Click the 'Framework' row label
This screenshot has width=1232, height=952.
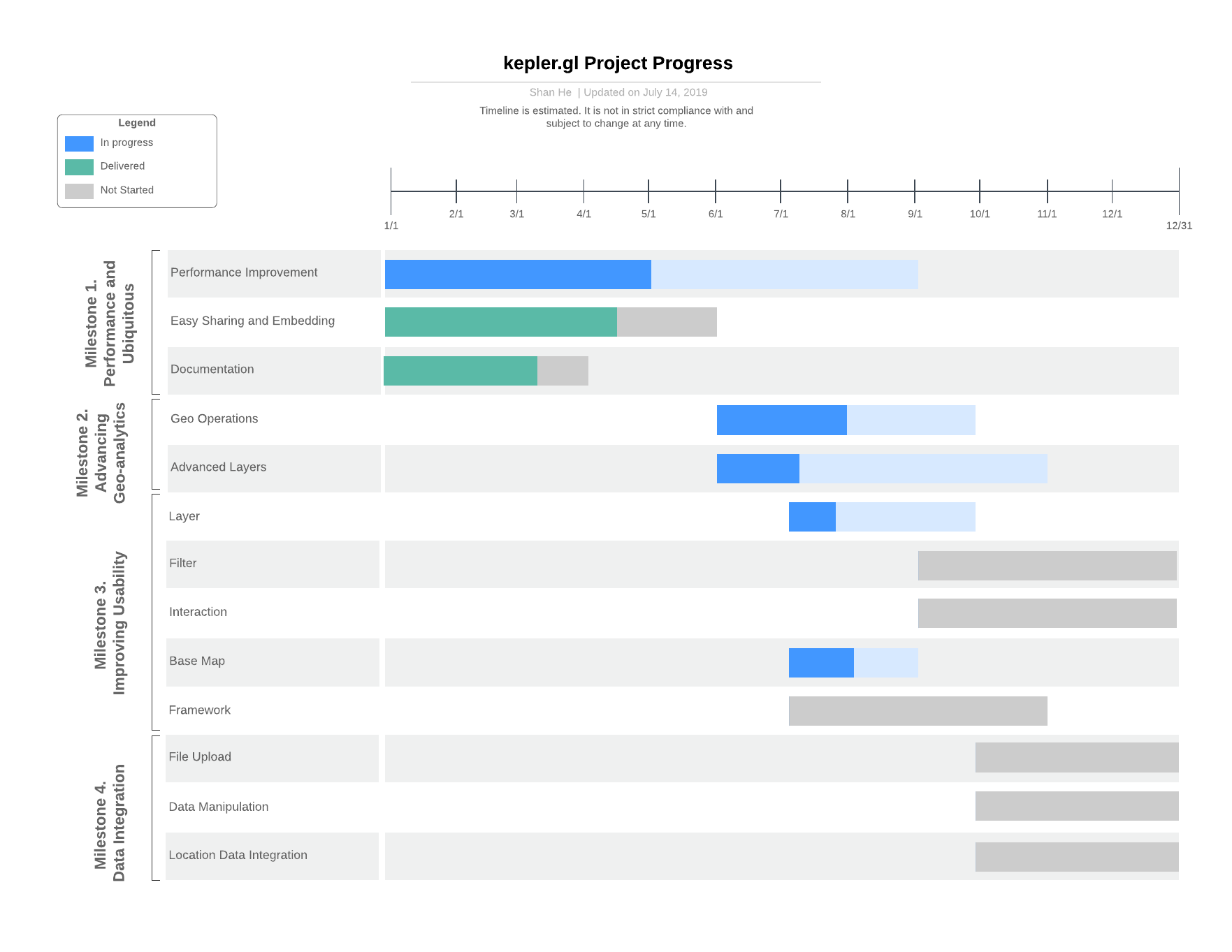tap(200, 710)
